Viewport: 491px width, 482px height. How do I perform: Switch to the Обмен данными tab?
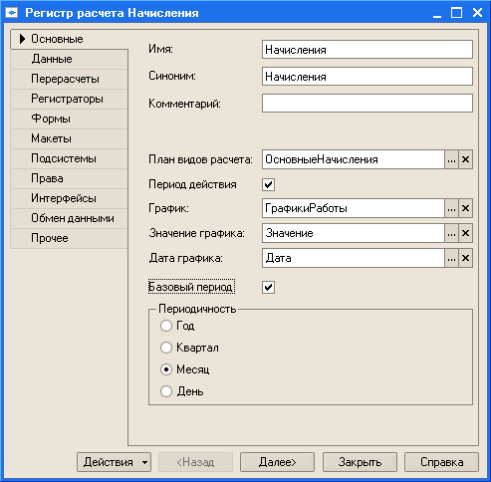click(69, 218)
